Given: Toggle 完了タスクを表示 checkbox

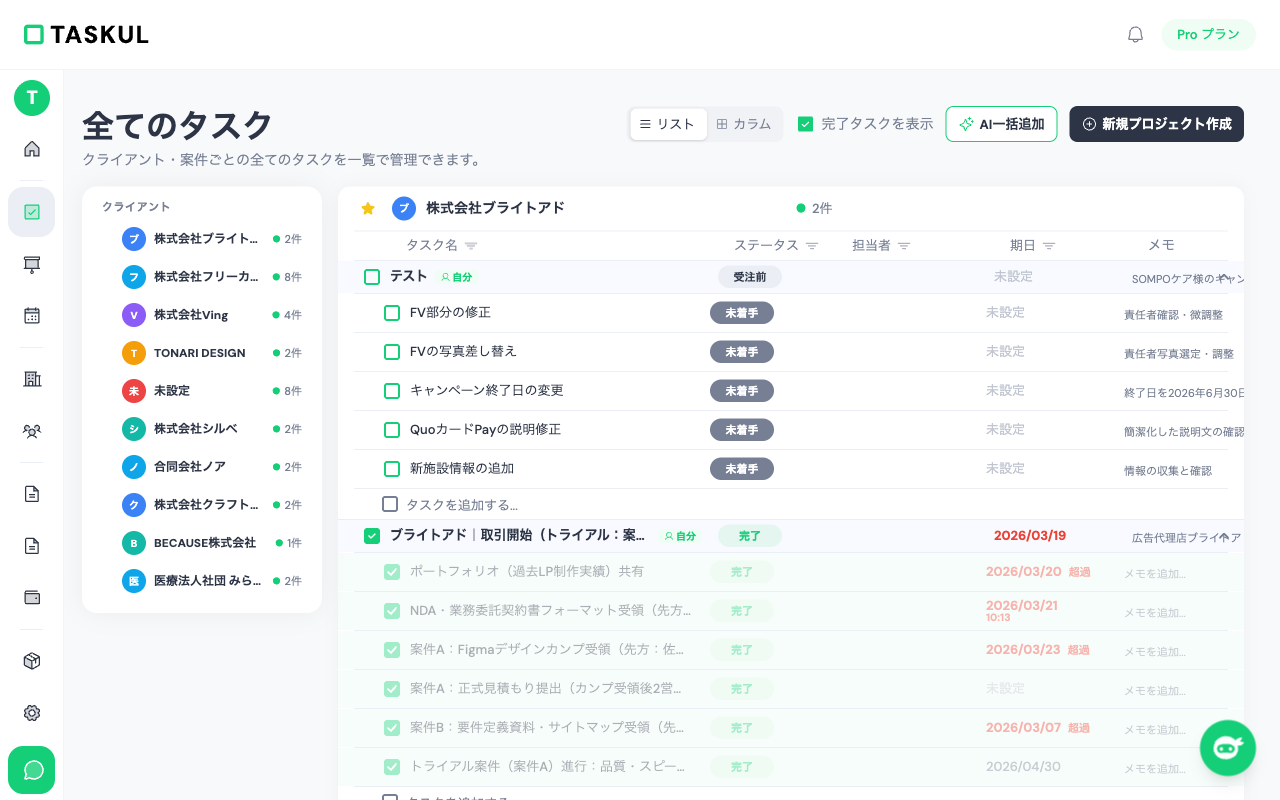Looking at the screenshot, I should coord(805,124).
